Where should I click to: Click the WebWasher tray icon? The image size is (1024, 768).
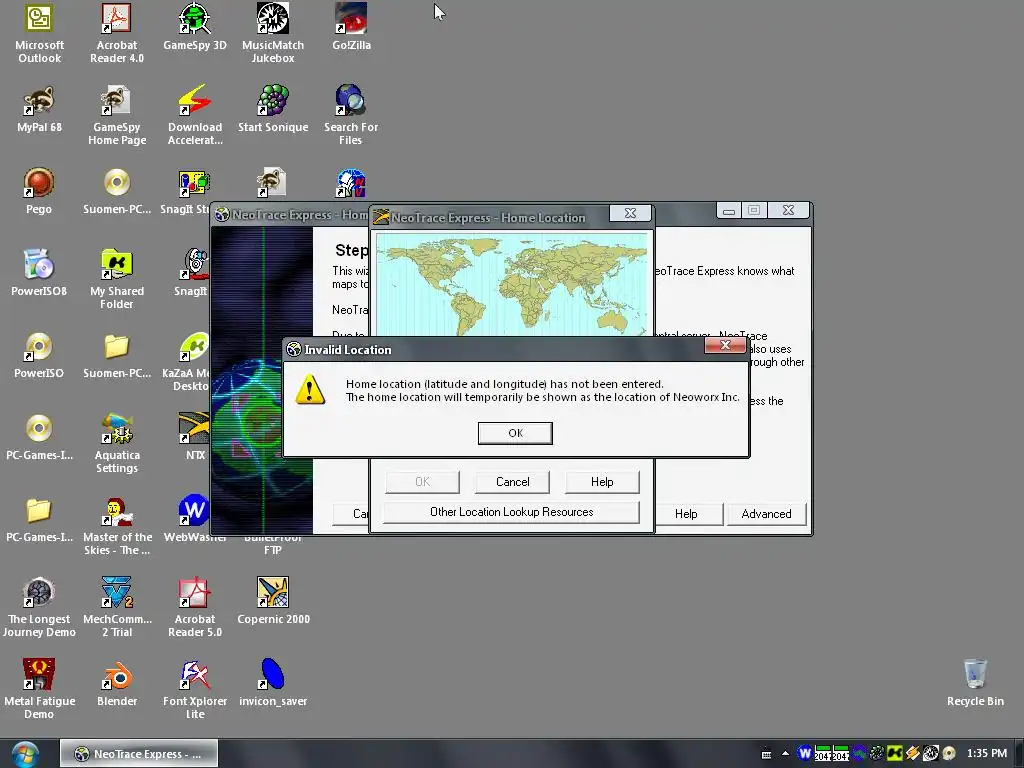coord(805,754)
